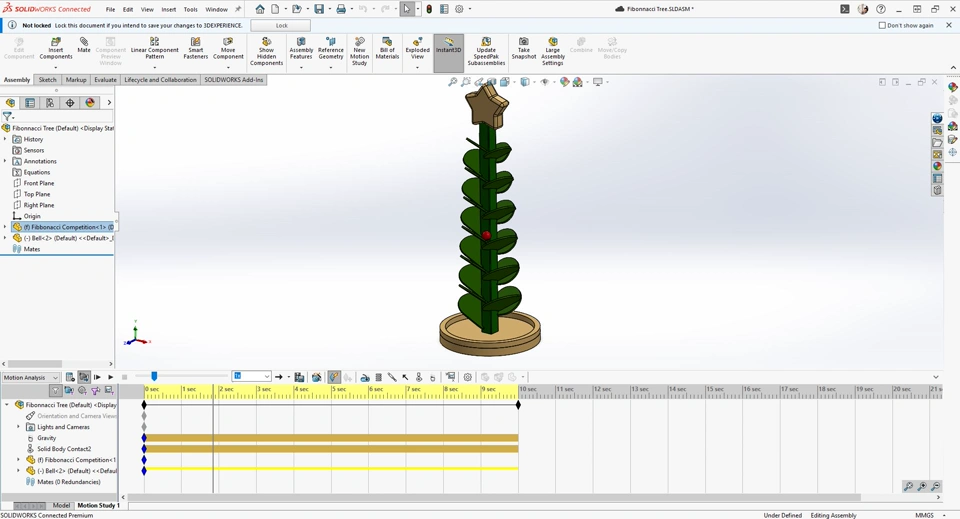Toggle the Instant3D mode
Screen dimensions: 960x519
coord(448,46)
